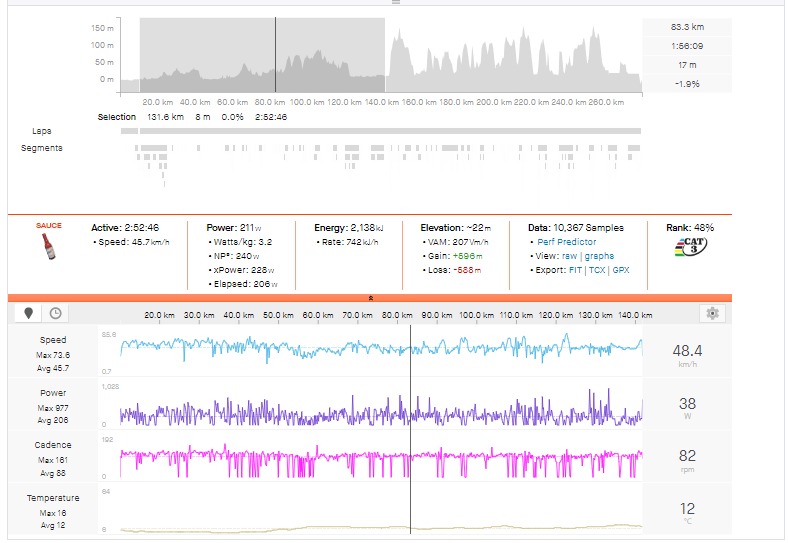This screenshot has width=788, height=543.
Task: Click the Rate: 742kJ/h stat
Action: pos(350,242)
